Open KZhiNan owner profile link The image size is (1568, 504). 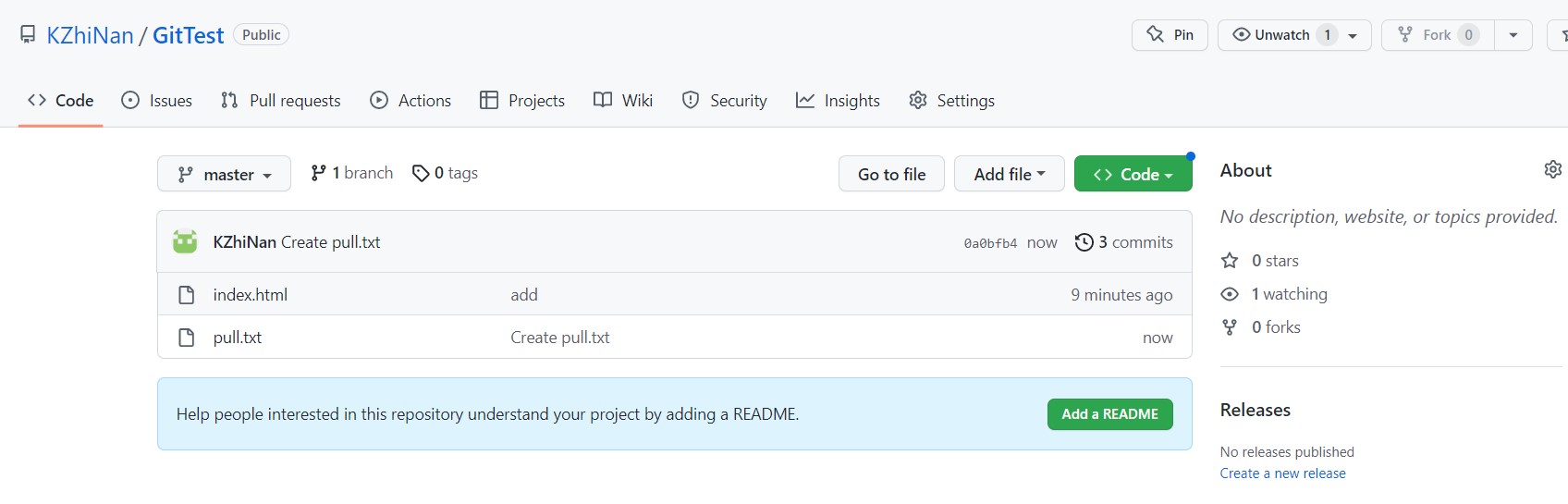[90, 35]
